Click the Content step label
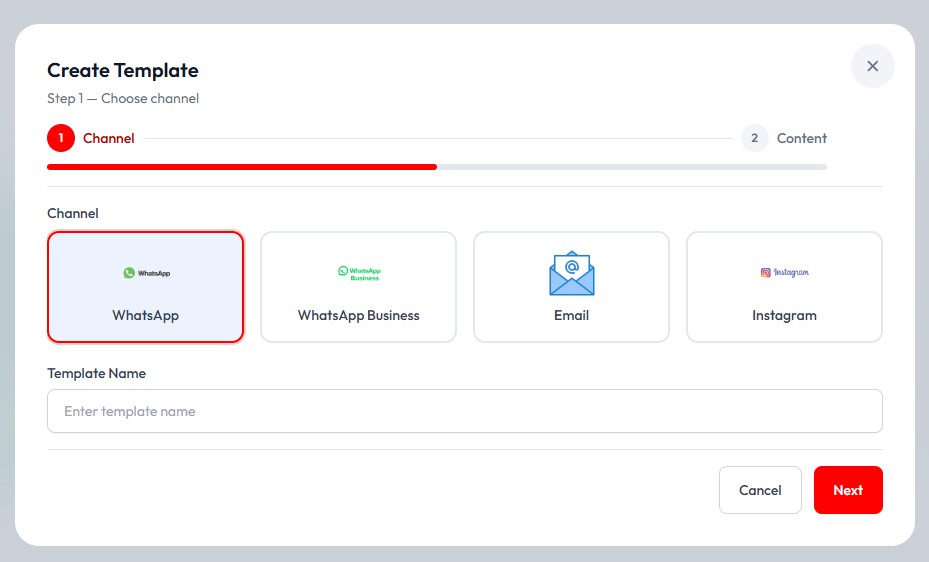The height and width of the screenshot is (562, 929). (802, 138)
